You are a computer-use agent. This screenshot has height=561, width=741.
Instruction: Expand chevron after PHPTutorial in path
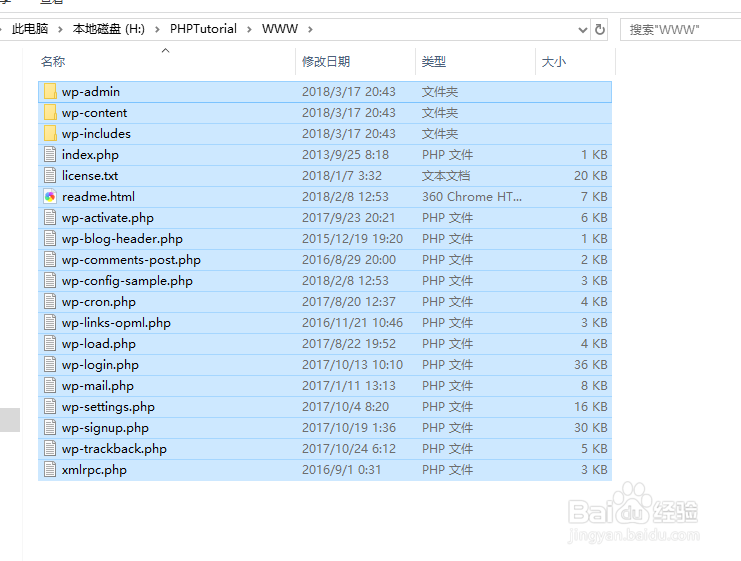[x=249, y=29]
